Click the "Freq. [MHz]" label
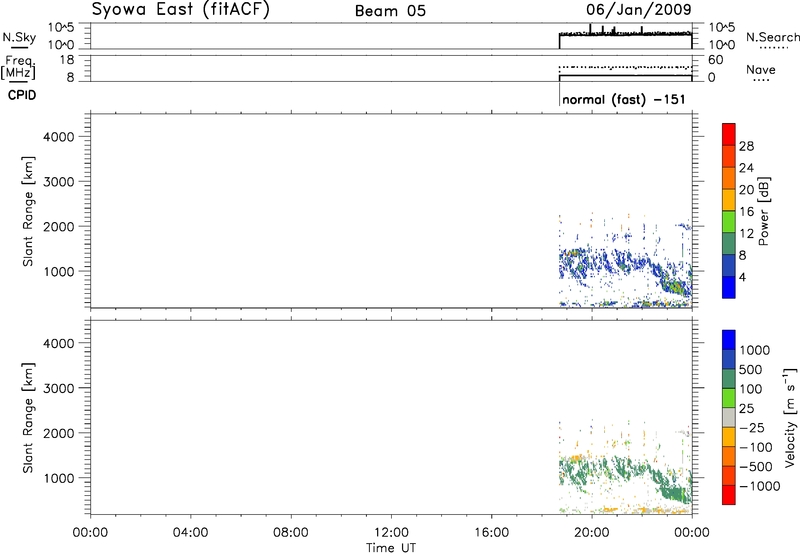Image resolution: width=800 pixels, height=554 pixels. (18, 67)
